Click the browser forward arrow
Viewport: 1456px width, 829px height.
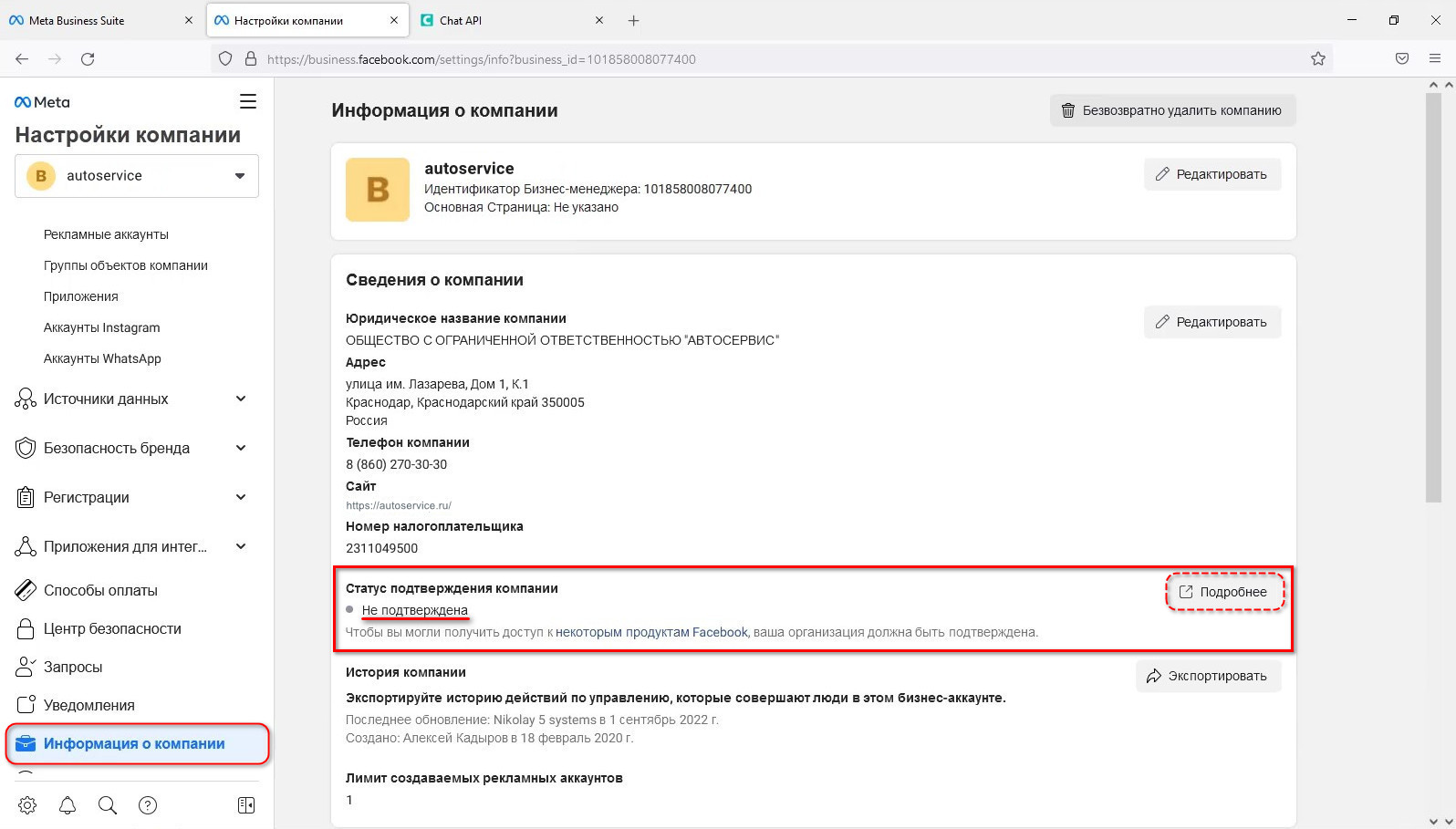[55, 59]
